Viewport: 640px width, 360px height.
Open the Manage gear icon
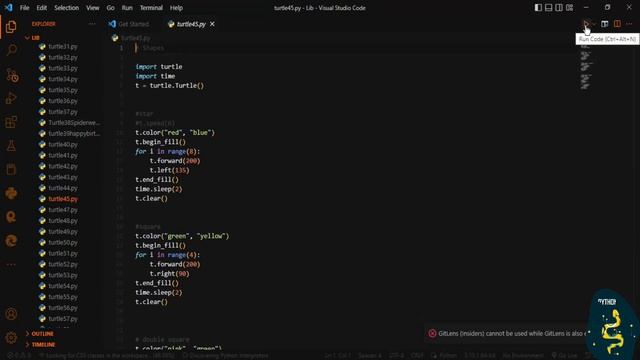coord(11,338)
